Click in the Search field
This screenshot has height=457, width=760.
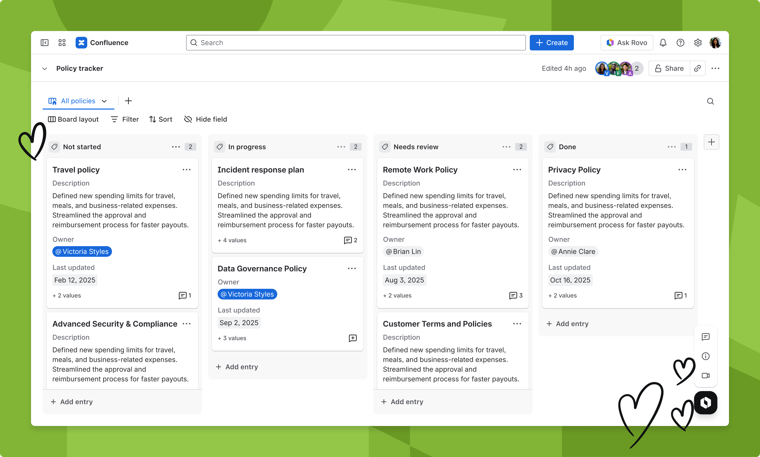(x=356, y=43)
